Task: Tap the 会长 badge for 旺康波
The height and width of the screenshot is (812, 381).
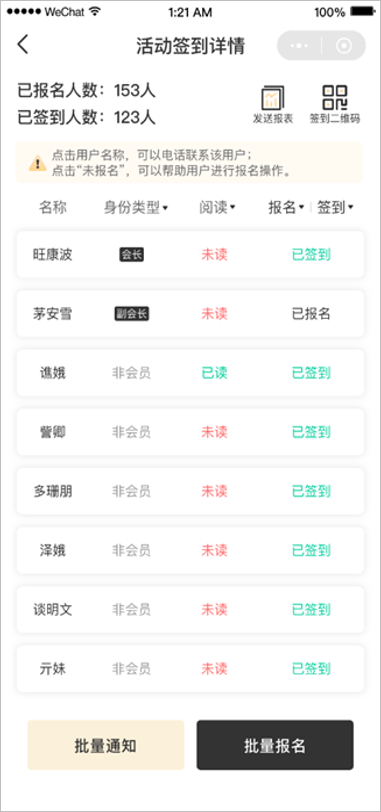Action: [132, 255]
